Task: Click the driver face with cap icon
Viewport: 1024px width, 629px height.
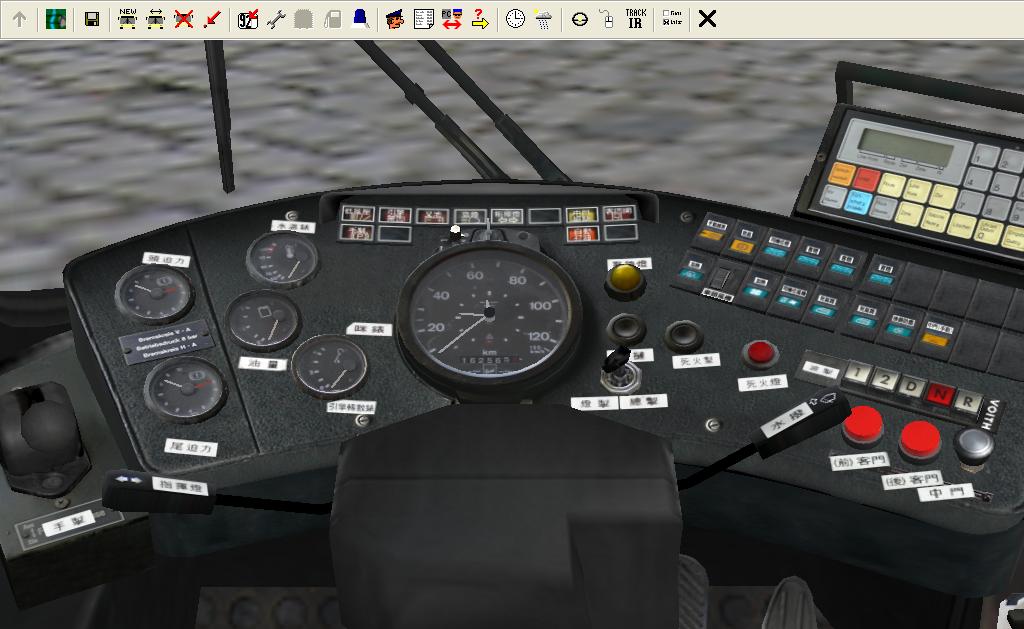Action: tap(394, 19)
